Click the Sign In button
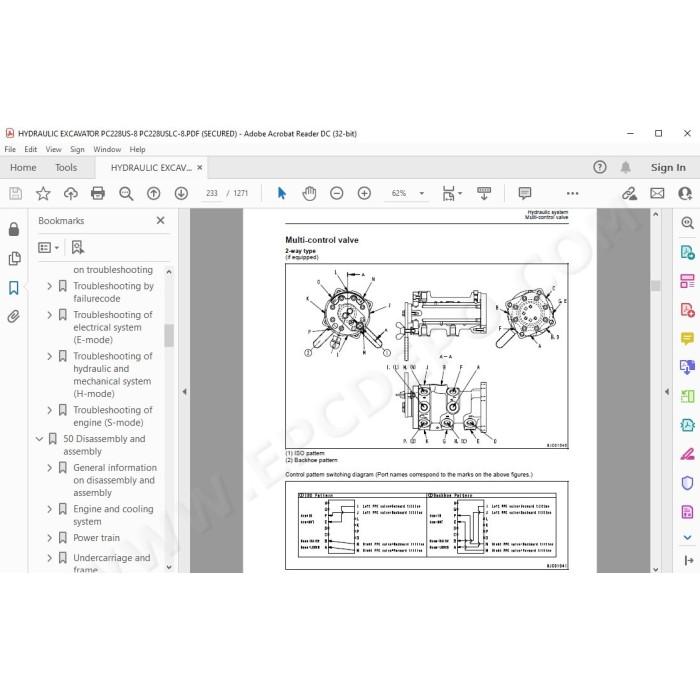Screen dimensions: 700x700 coord(668,167)
